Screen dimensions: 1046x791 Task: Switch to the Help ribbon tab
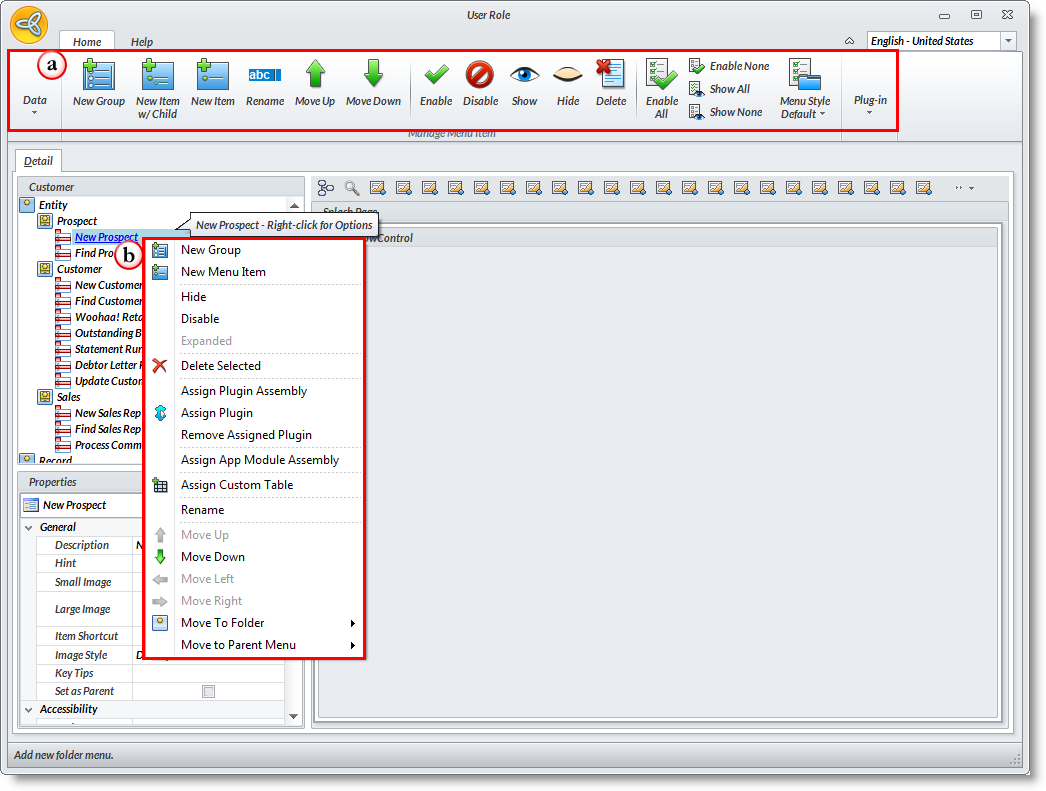142,42
